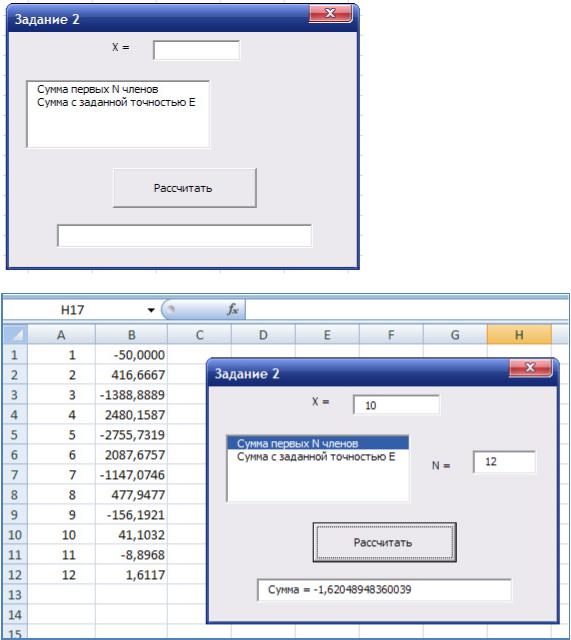Close the lower 'Задание 2' dialog

(x=530, y=368)
